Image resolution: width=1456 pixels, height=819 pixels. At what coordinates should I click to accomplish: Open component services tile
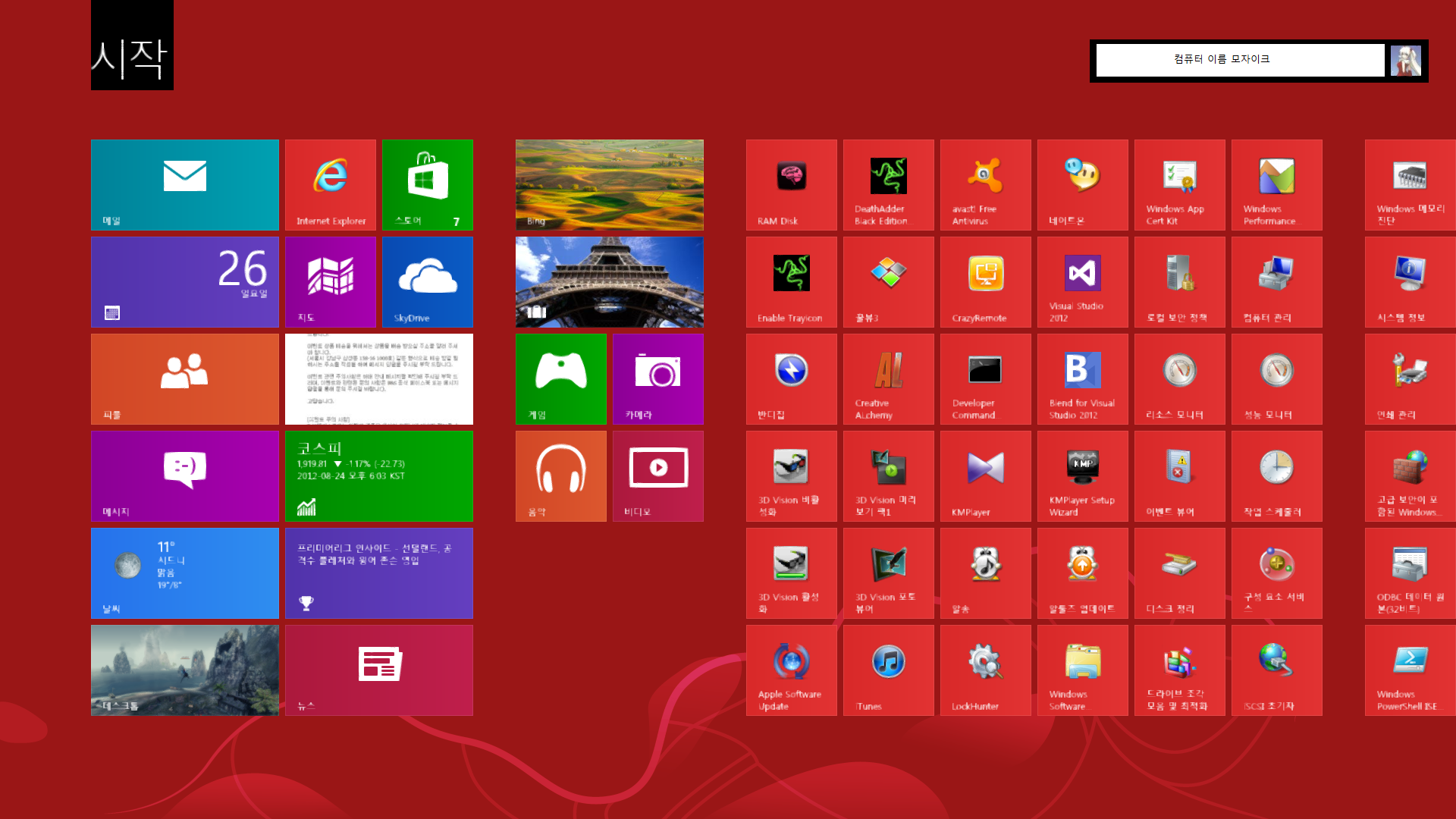[1277, 573]
